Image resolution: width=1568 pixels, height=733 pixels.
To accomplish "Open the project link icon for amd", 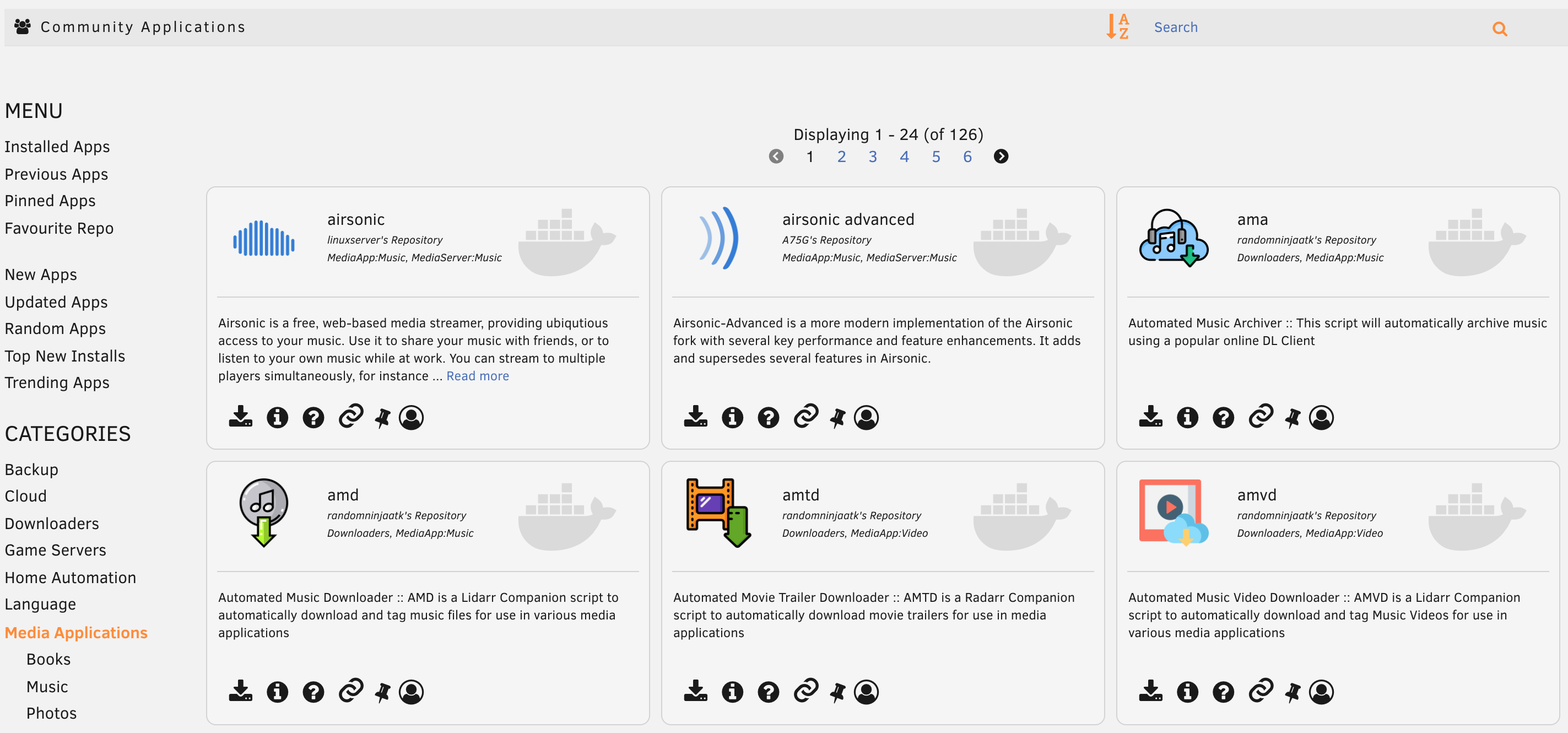I will pos(350,691).
